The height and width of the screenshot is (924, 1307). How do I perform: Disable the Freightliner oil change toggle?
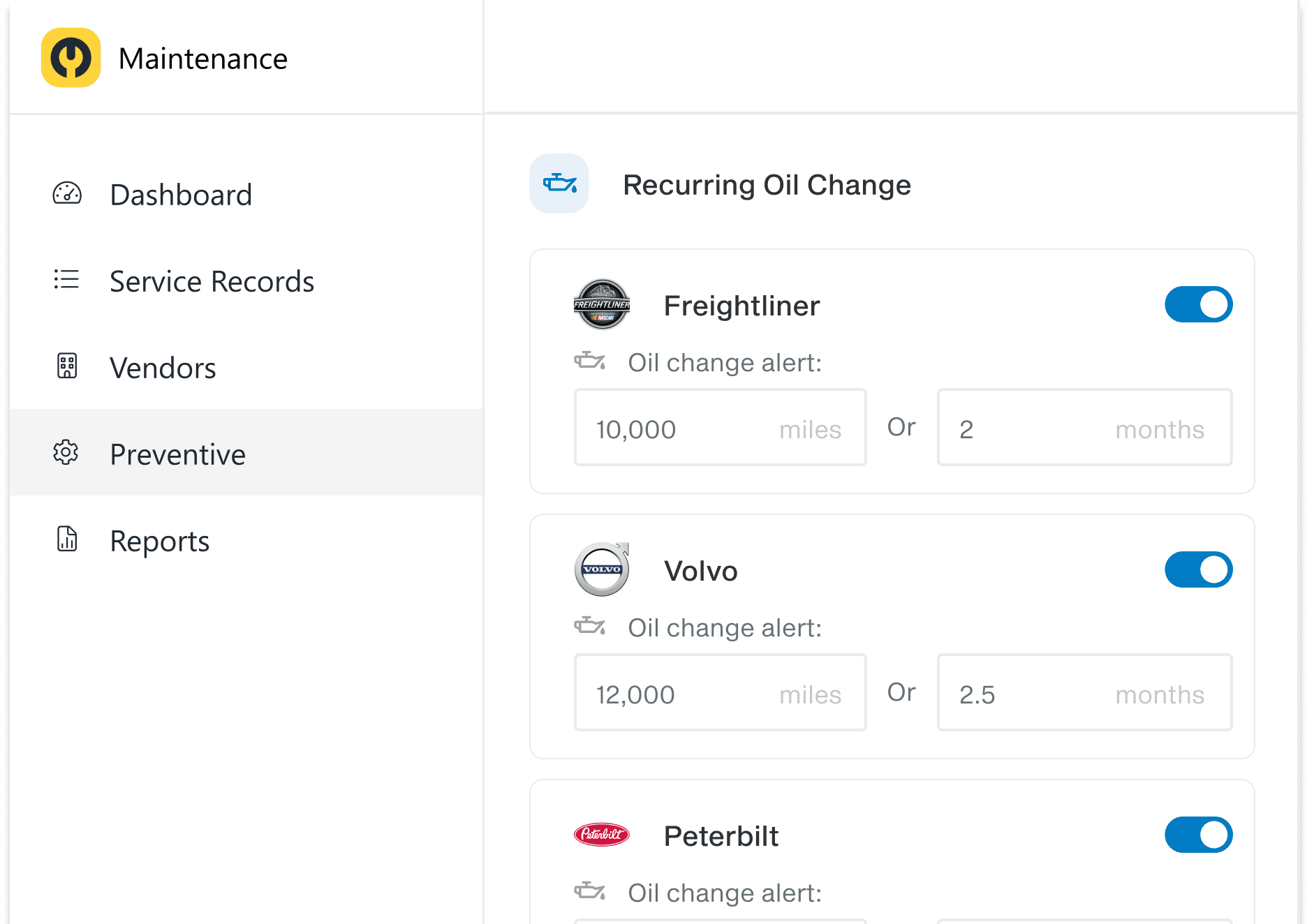(x=1199, y=304)
